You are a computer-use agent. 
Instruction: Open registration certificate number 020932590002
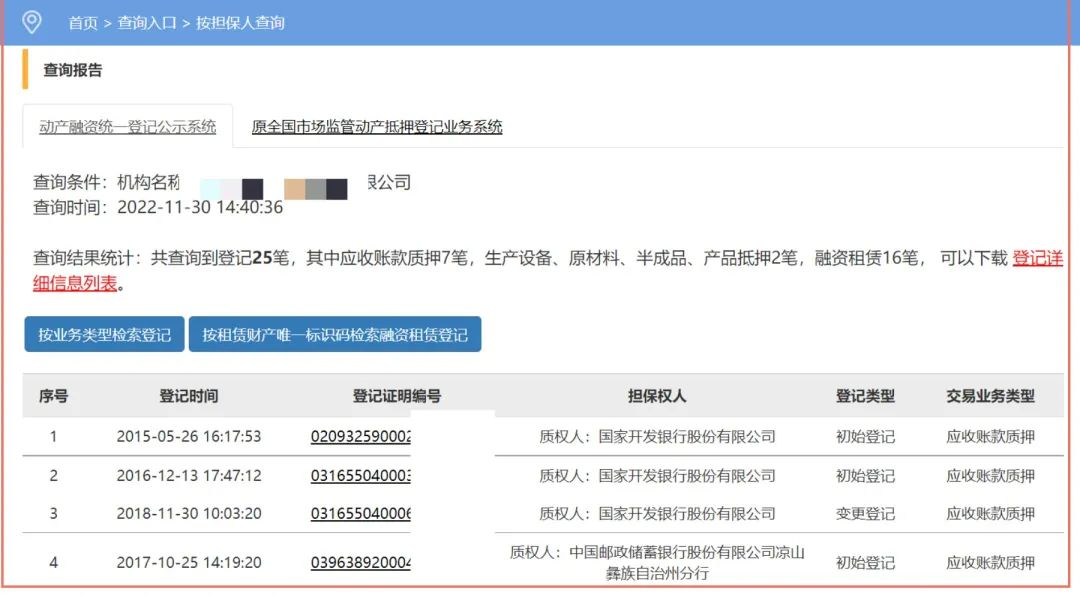point(361,437)
